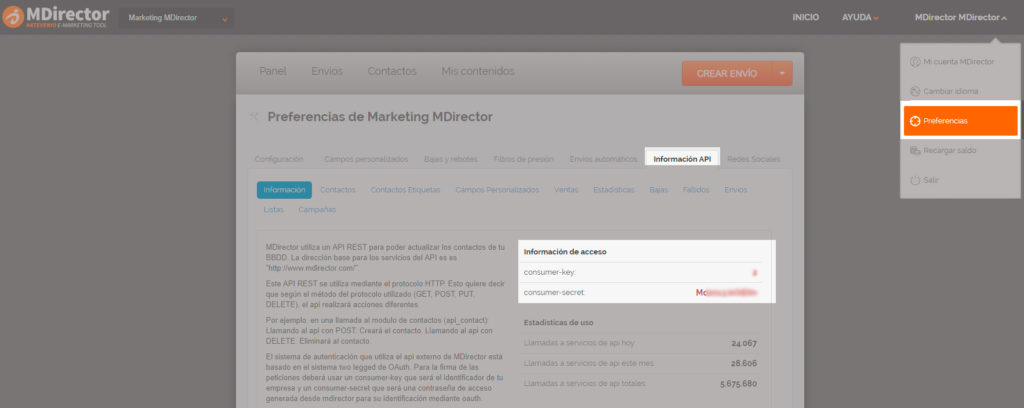Open the Bajas API section
Viewport: 1024px width, 408px height.
pyautogui.click(x=658, y=190)
